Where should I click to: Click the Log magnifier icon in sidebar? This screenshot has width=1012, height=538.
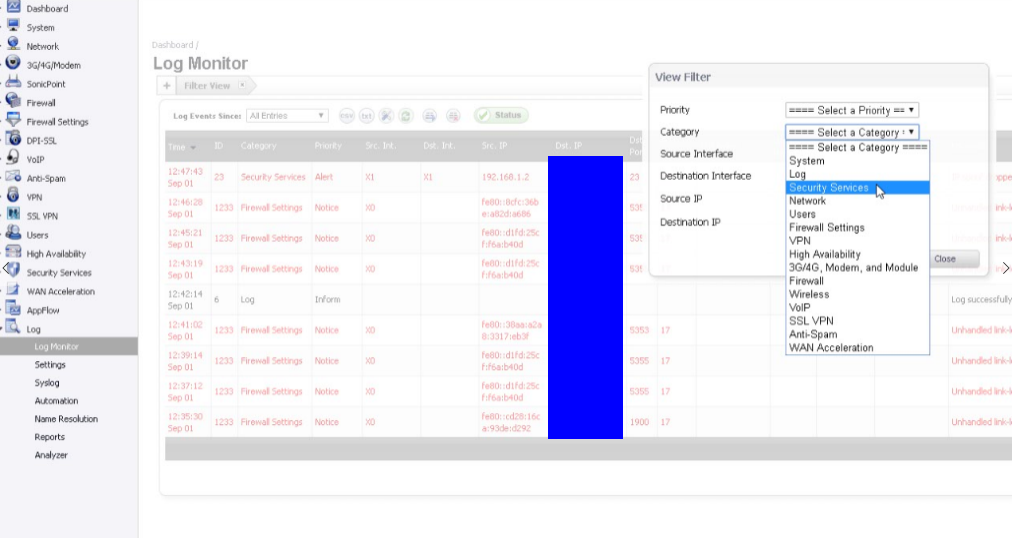point(13,326)
